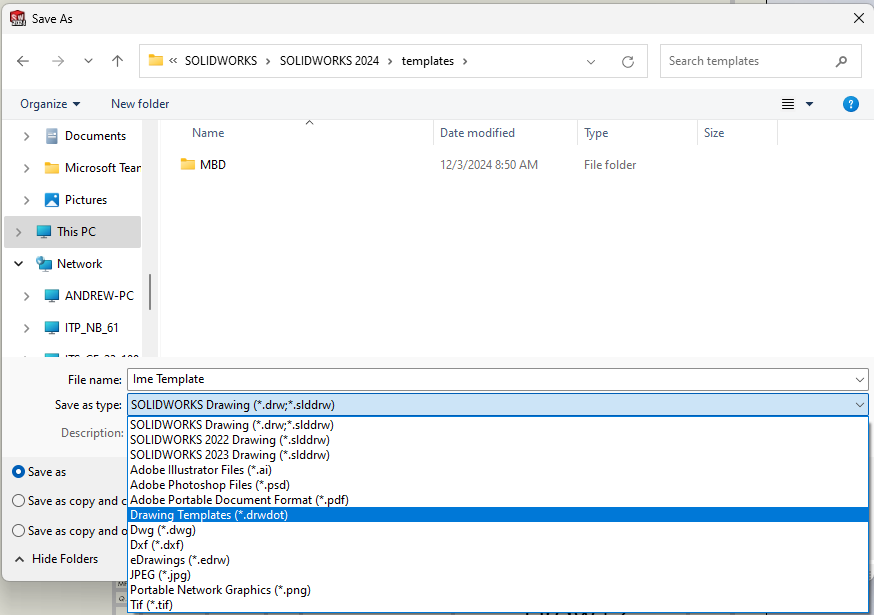Image resolution: width=874 pixels, height=615 pixels.
Task: Sort files by the Name column header
Action: (208, 132)
